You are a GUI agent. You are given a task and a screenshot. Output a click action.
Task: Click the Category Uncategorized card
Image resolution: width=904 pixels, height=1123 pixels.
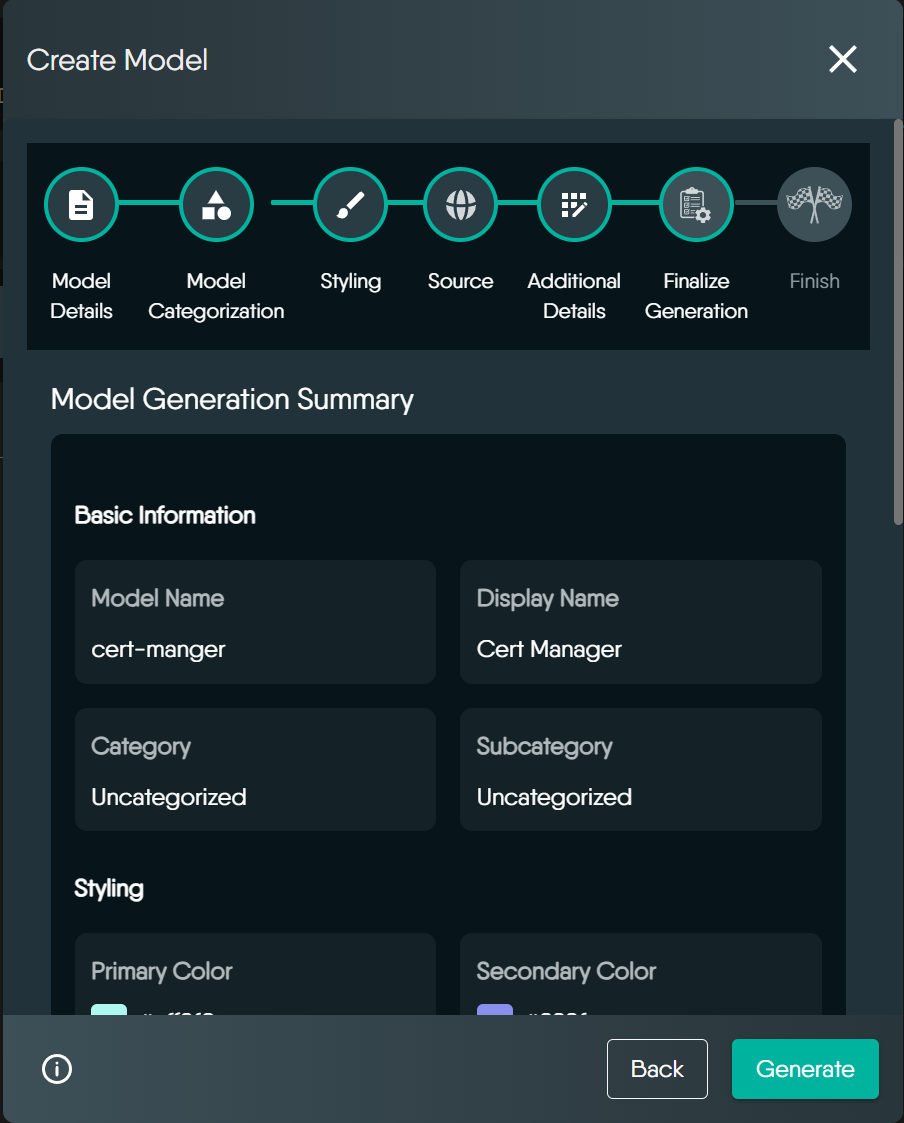pyautogui.click(x=255, y=770)
